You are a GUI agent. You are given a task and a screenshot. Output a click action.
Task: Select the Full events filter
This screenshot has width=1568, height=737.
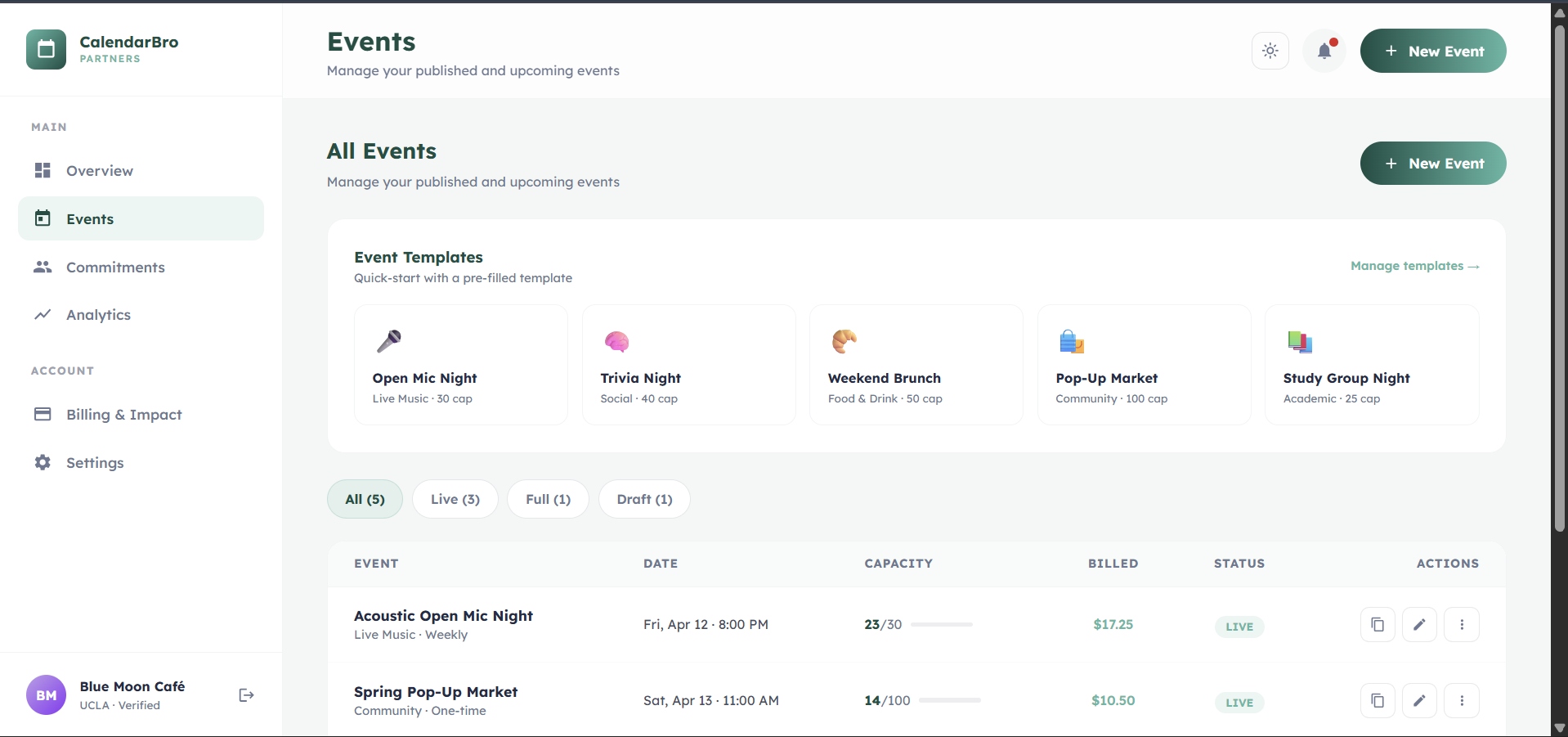click(x=547, y=499)
